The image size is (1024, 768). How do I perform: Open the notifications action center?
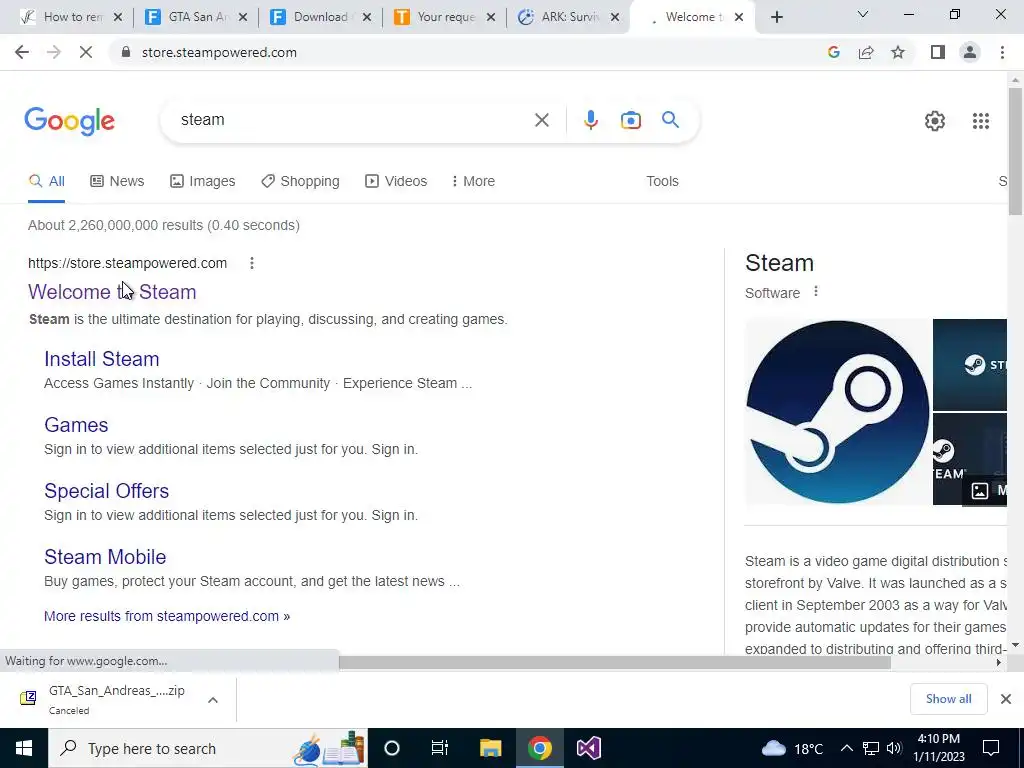[x=991, y=748]
